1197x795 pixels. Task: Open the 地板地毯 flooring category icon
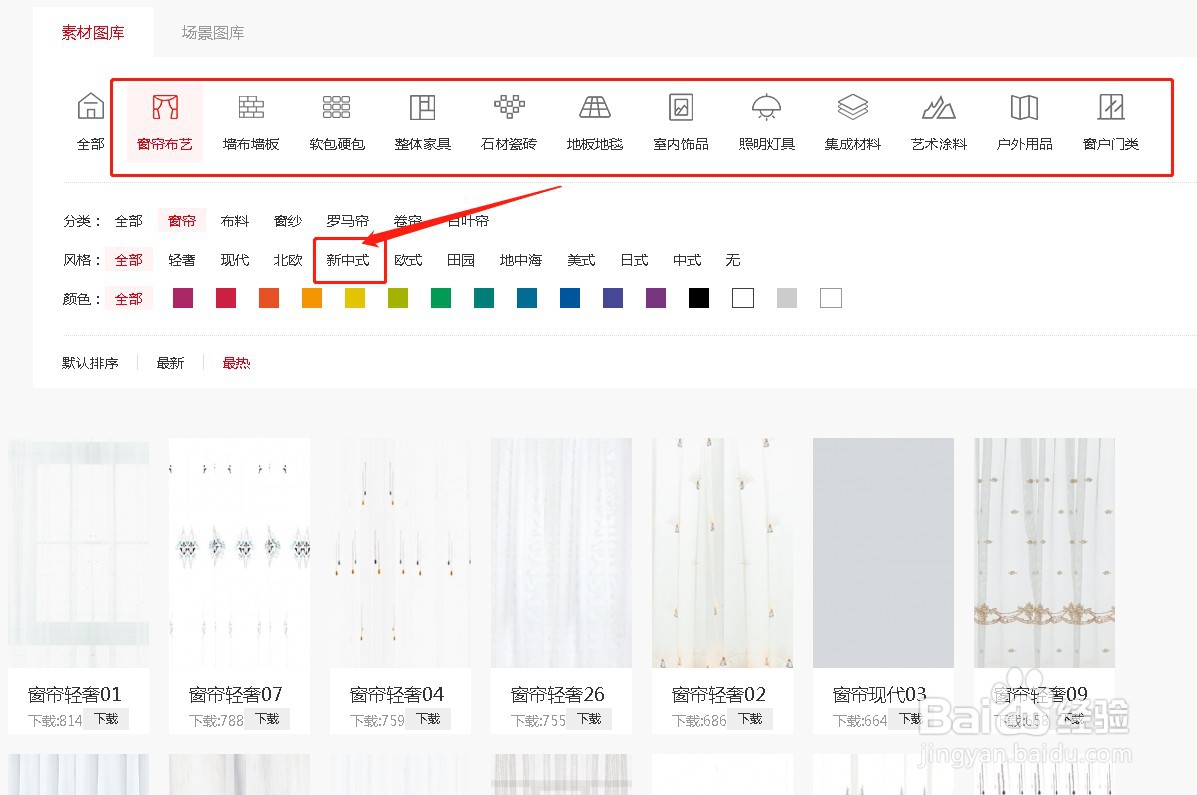pyautogui.click(x=594, y=120)
